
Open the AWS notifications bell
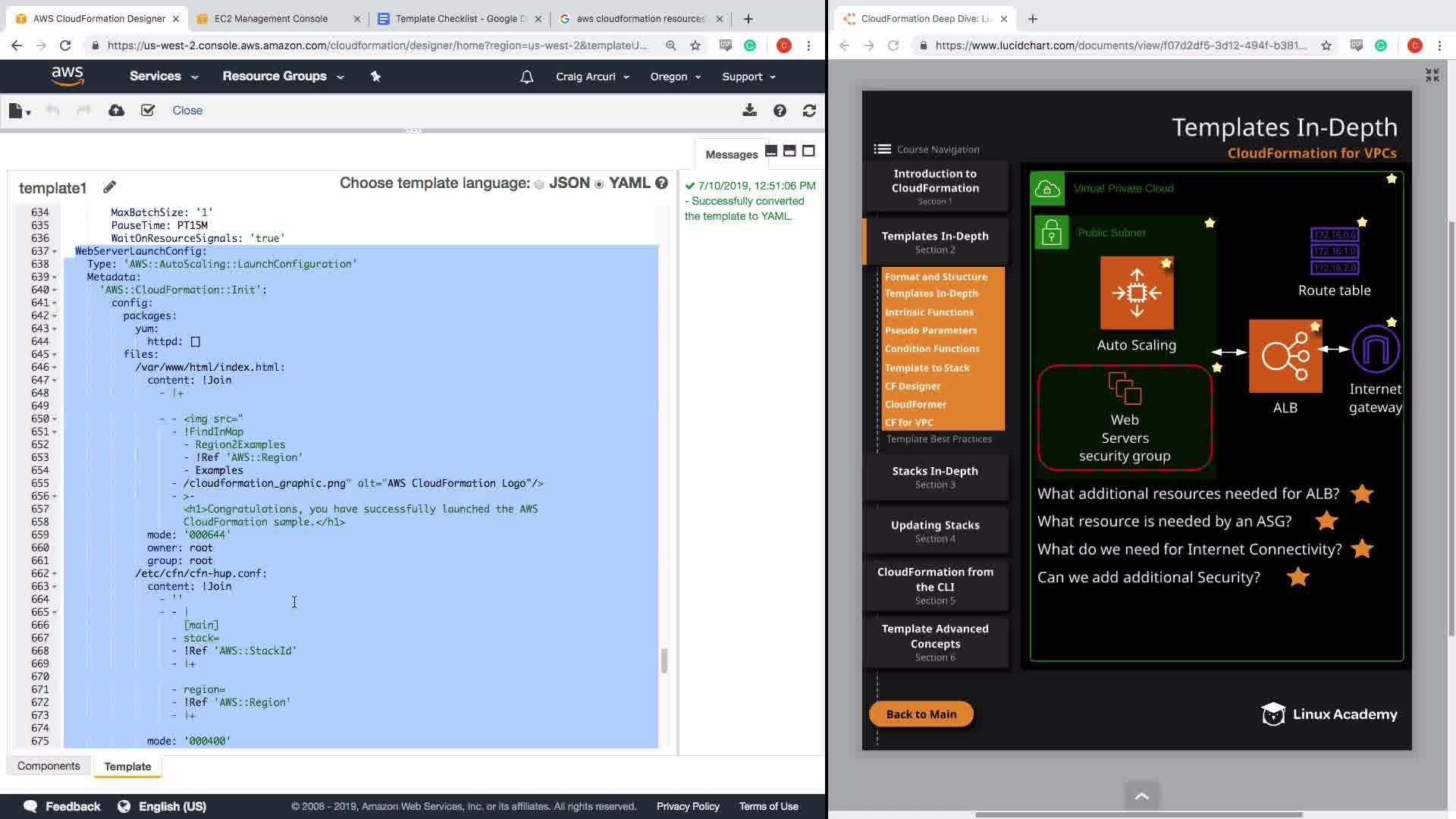526,77
